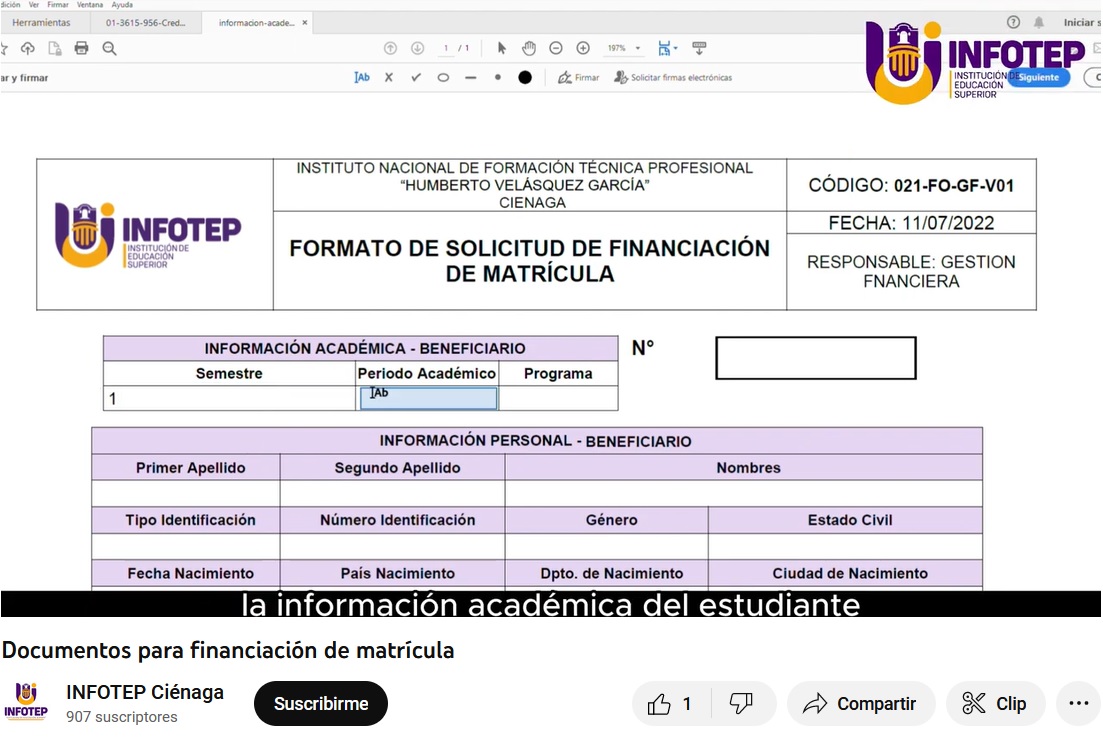This screenshot has height=743, width=1103.
Task: Select the line dash tool
Action: 471,77
